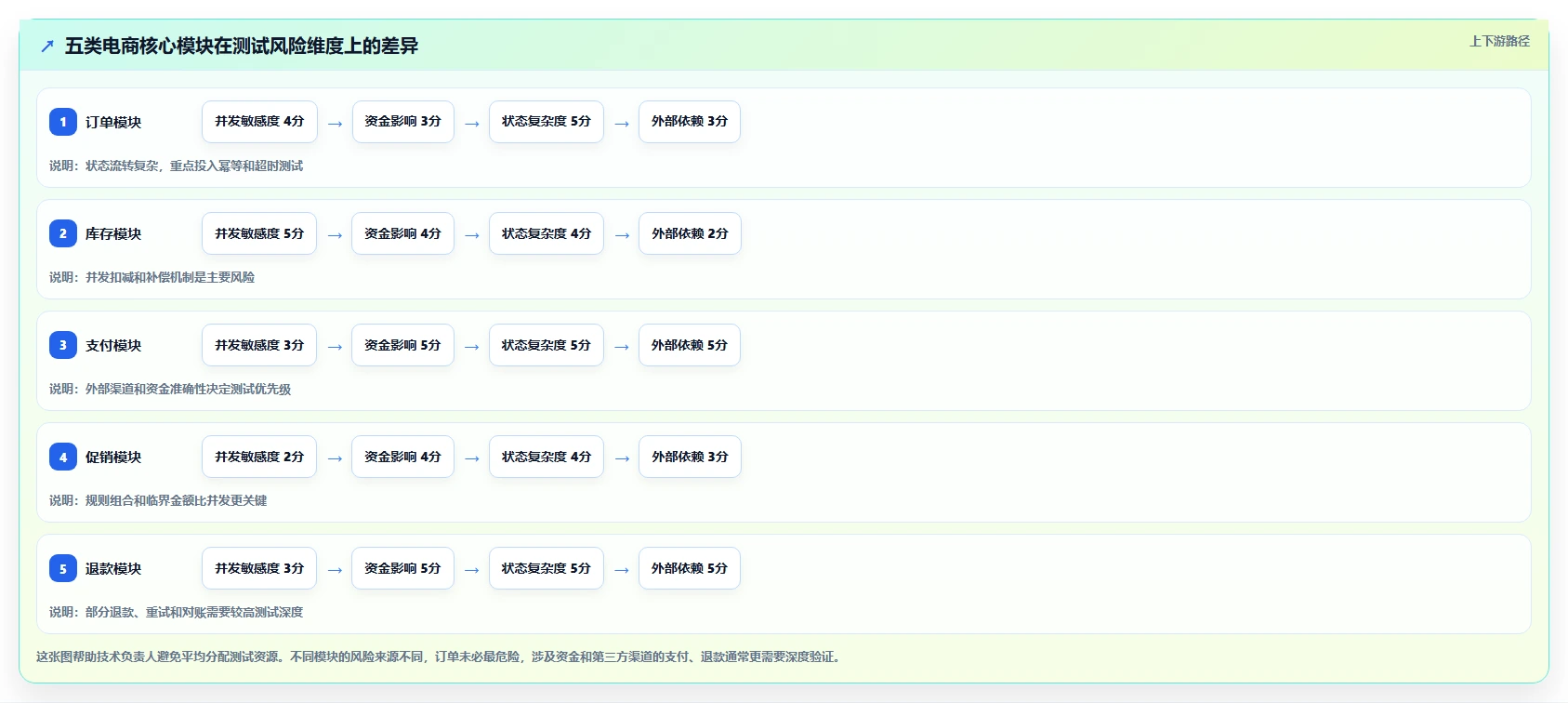Image resolution: width=1568 pixels, height=703 pixels.
Task: Click 外部依赖 5分 chip in 退款模块
Action: pyautogui.click(x=690, y=568)
